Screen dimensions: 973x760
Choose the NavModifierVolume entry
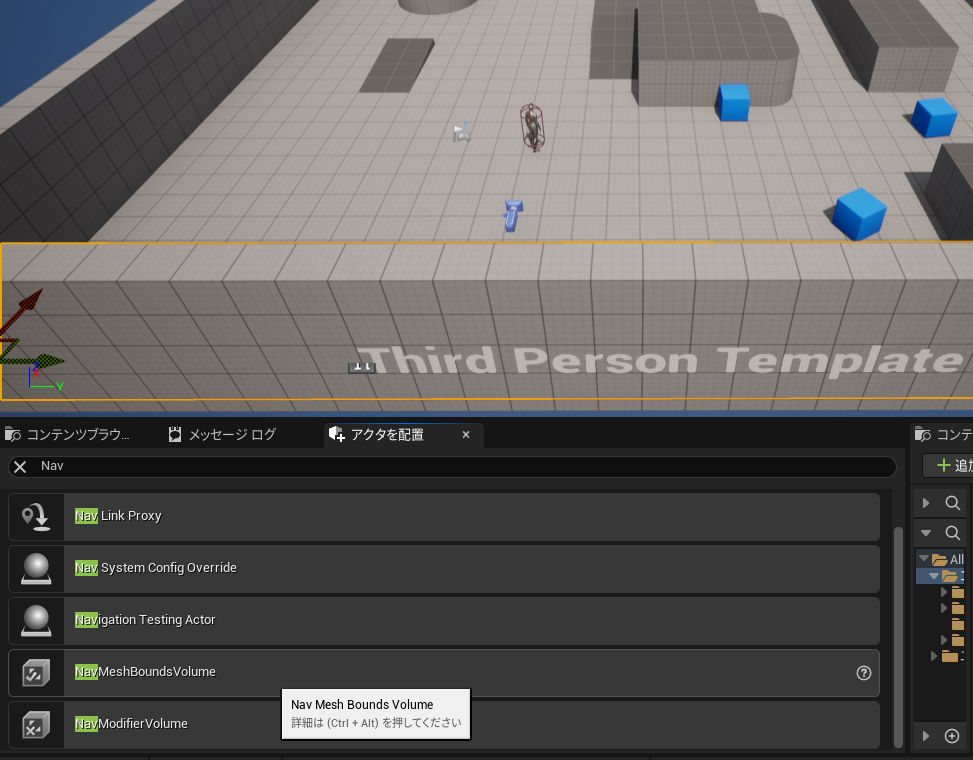click(444, 725)
